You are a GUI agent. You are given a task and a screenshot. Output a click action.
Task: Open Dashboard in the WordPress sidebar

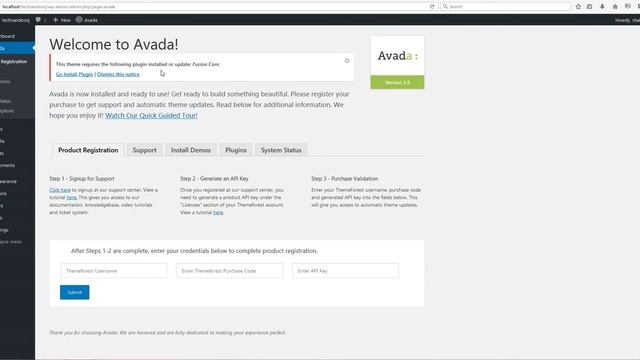8,36
